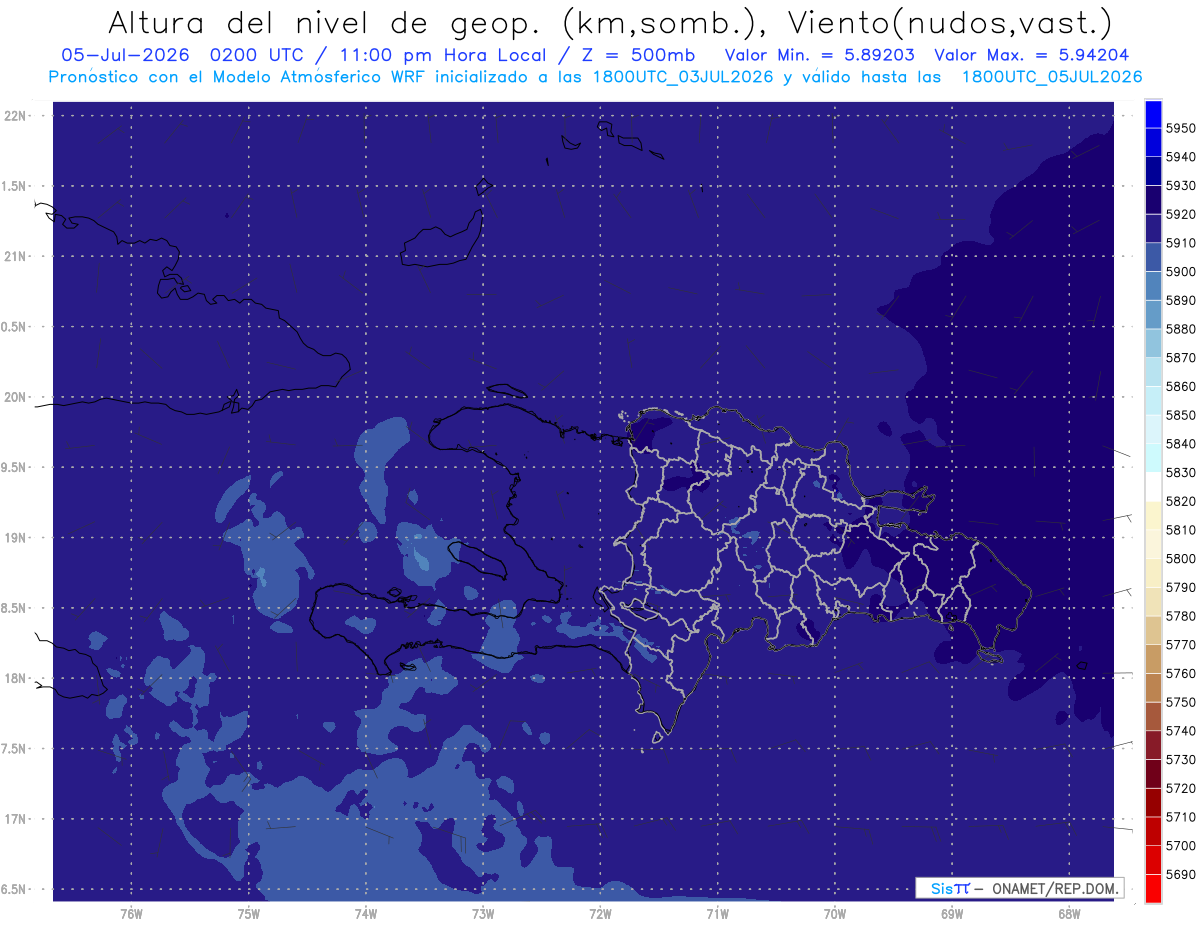Select the 'Valor Max. = 5.94204' text
This screenshot has width=1200, height=927.
pos(1032,55)
